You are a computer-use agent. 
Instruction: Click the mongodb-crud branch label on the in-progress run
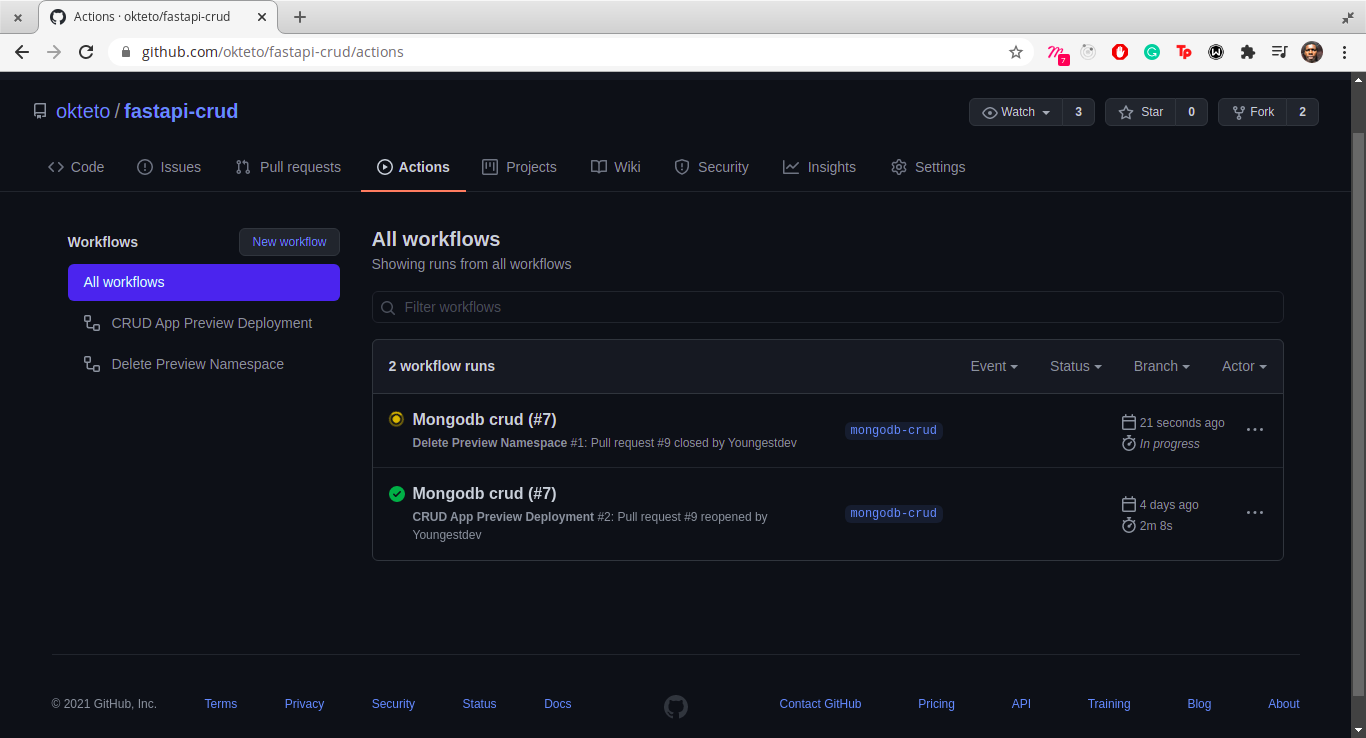pos(893,431)
